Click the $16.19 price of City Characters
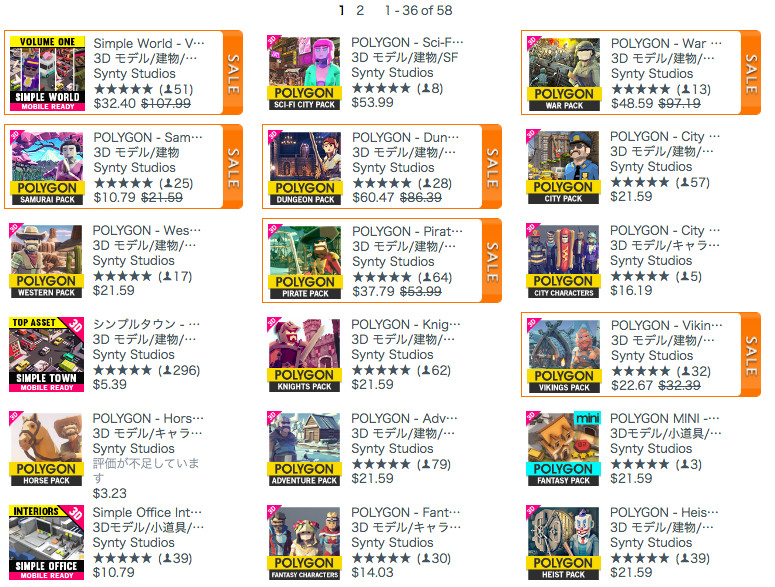The width and height of the screenshot is (775, 587). coord(631,290)
